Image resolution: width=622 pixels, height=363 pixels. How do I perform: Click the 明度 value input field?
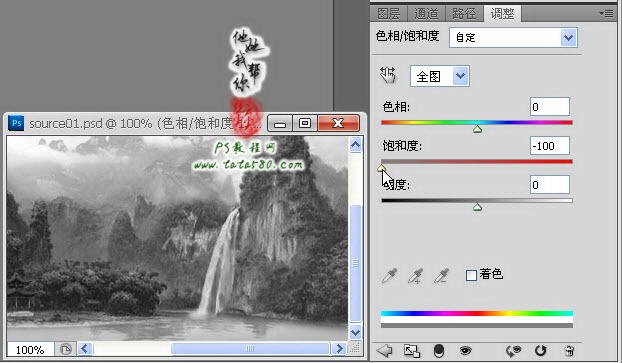click(x=549, y=184)
